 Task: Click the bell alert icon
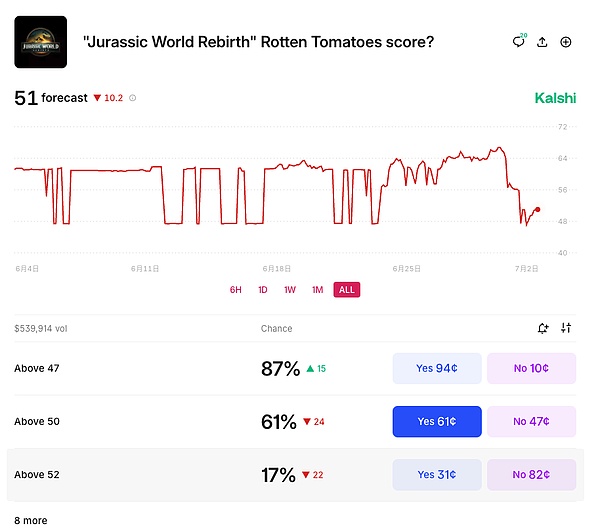click(x=542, y=328)
